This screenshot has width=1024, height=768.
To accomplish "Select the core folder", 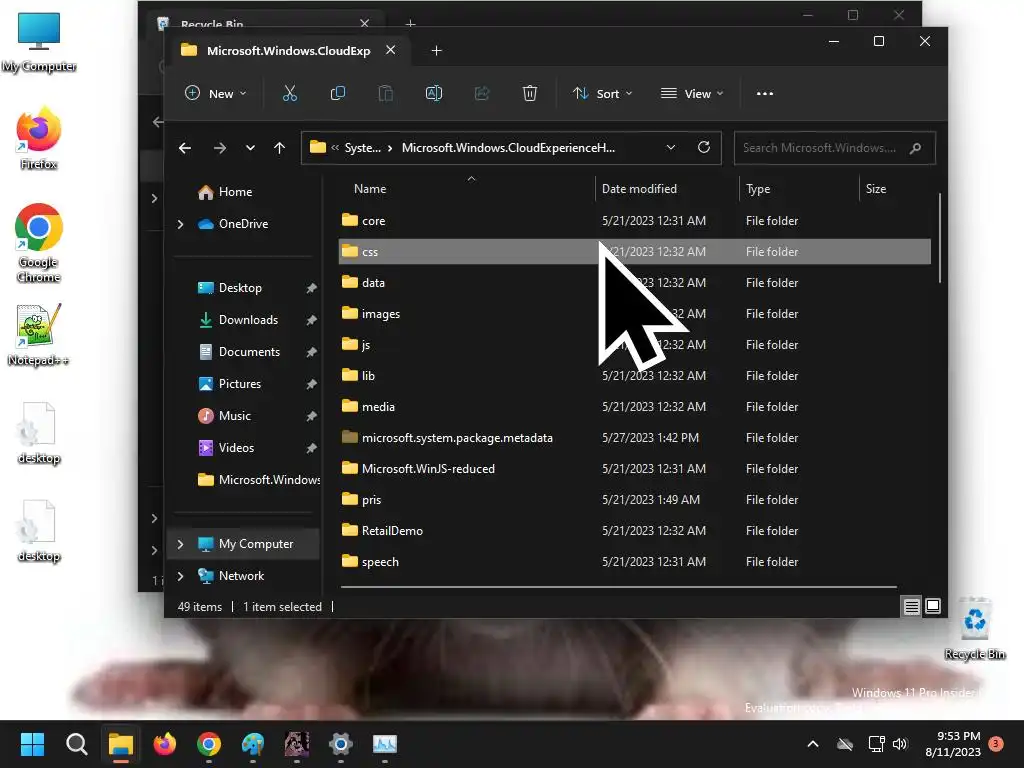I will tap(634, 221).
